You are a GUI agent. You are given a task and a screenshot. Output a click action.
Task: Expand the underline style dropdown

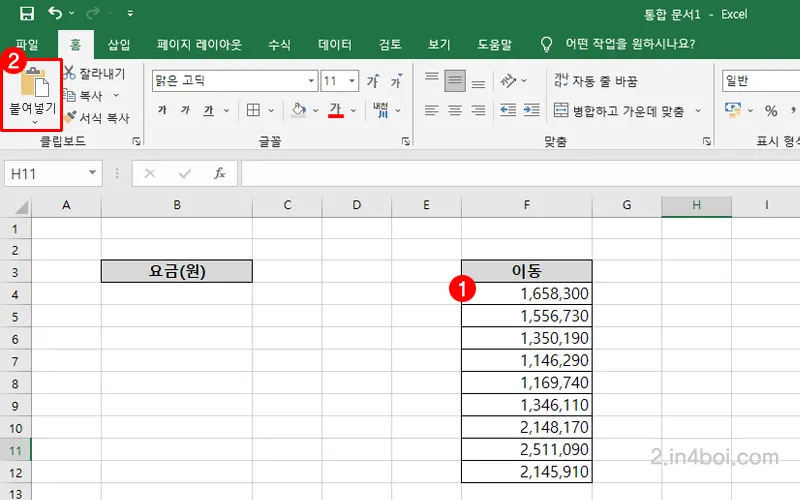click(227, 110)
